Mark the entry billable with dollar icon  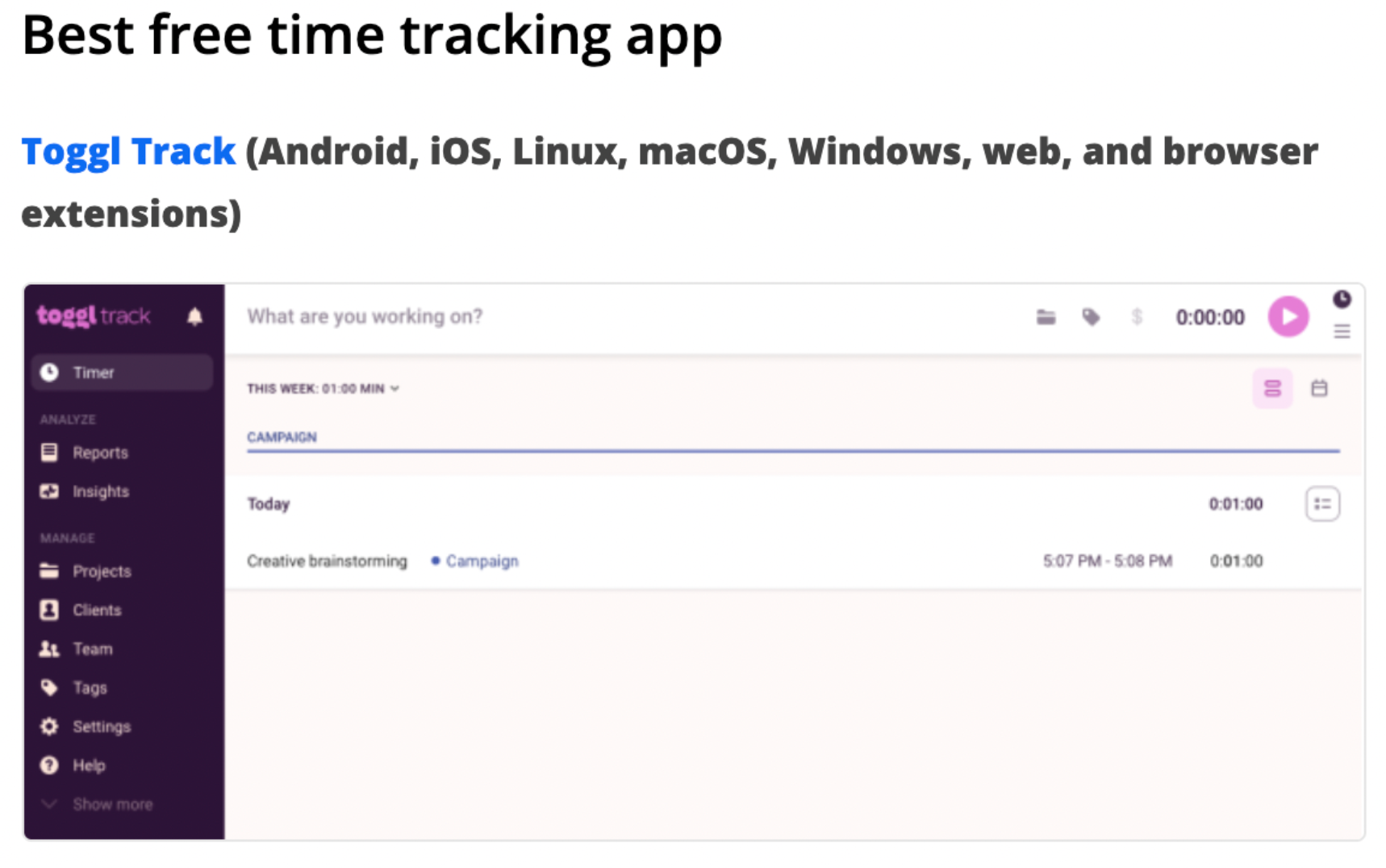pyautogui.click(x=1138, y=317)
